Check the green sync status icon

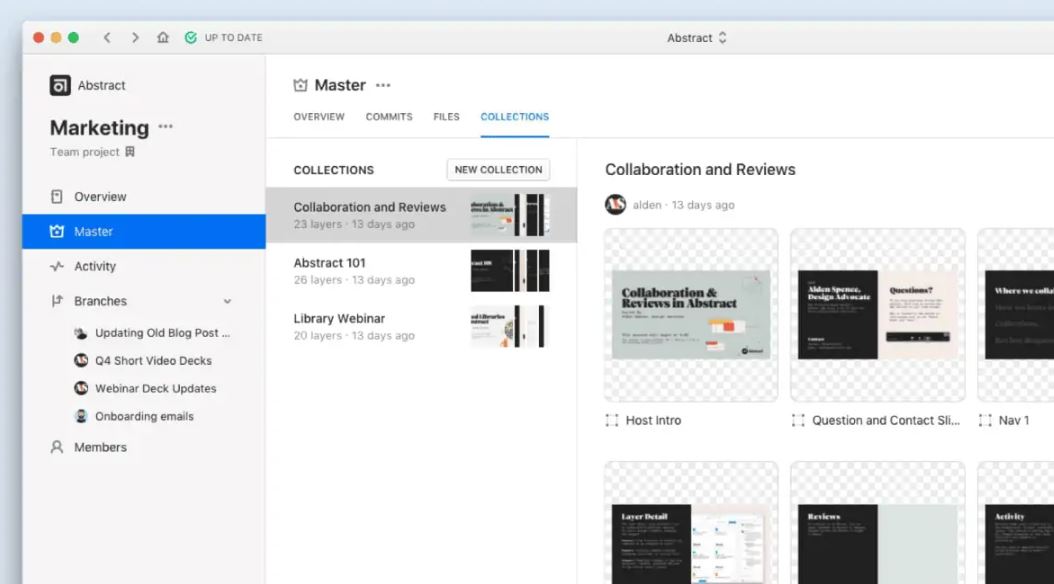pyautogui.click(x=191, y=38)
